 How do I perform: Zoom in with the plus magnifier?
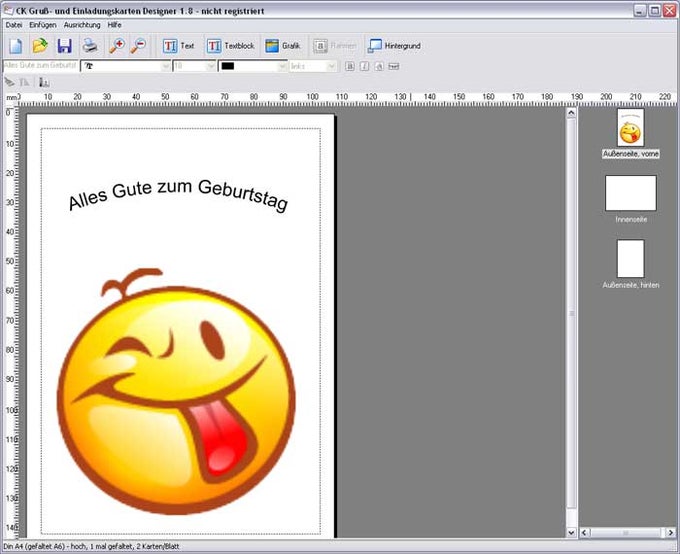coord(116,46)
